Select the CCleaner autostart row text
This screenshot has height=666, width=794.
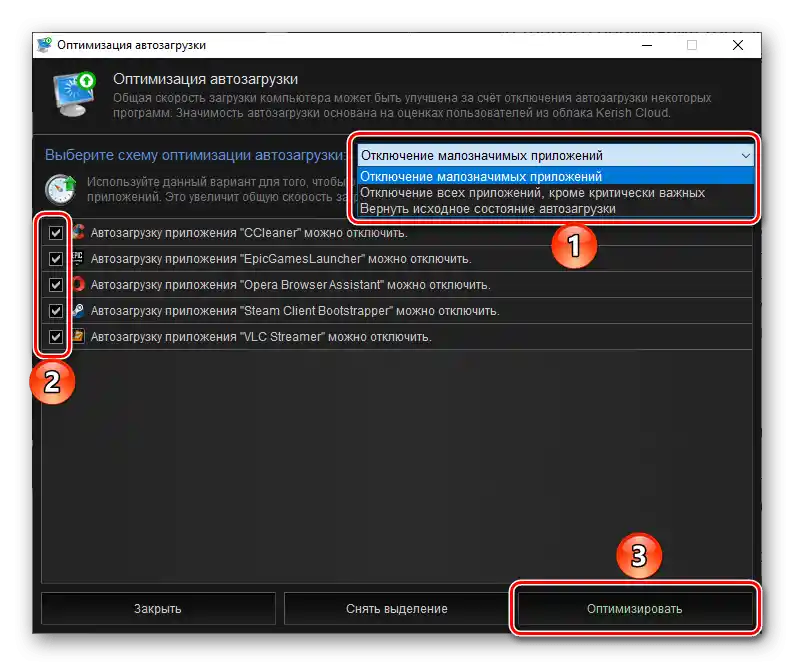[249, 233]
